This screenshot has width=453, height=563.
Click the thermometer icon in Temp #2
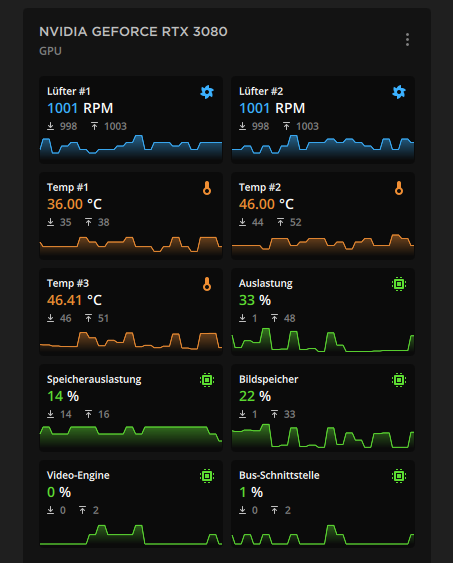[x=399, y=188]
